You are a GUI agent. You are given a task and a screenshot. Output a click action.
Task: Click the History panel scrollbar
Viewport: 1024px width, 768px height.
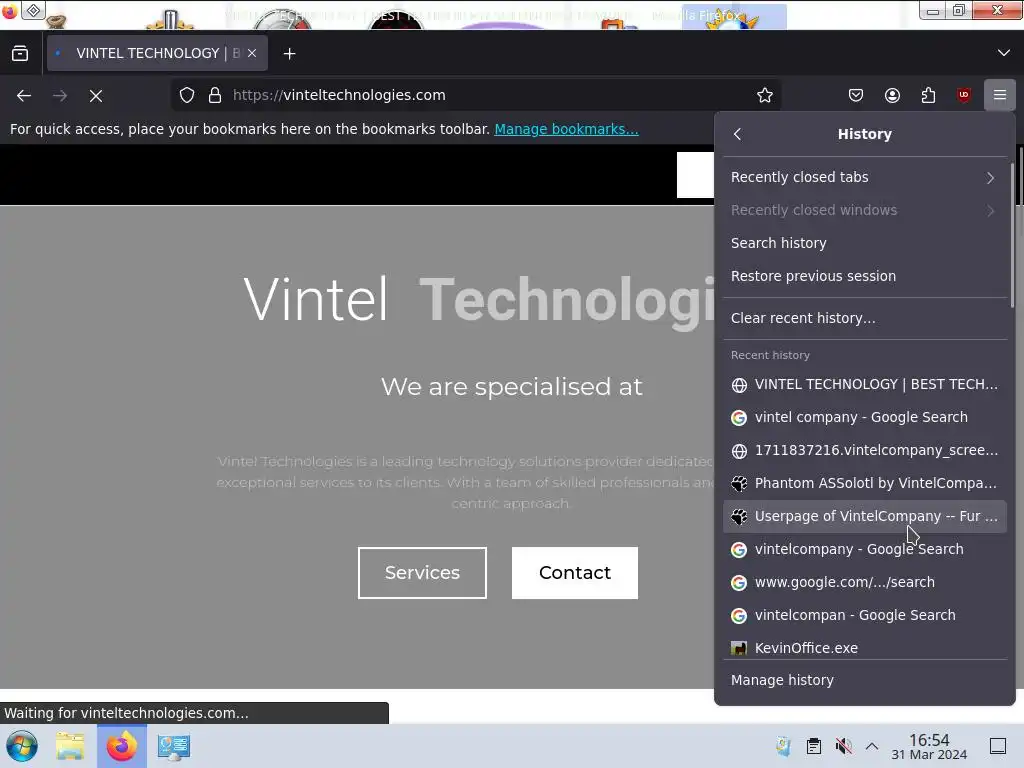(1012, 235)
